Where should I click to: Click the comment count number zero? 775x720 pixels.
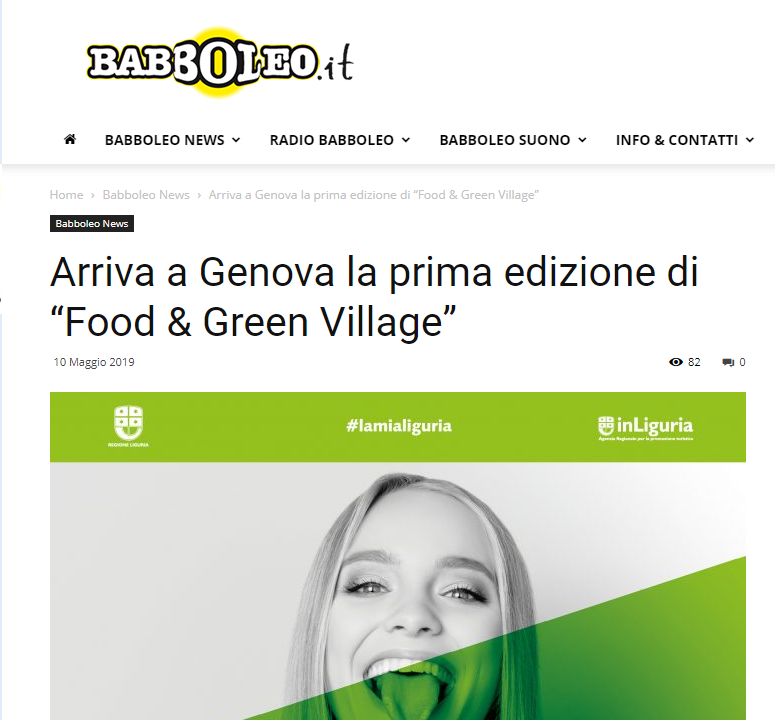(742, 362)
